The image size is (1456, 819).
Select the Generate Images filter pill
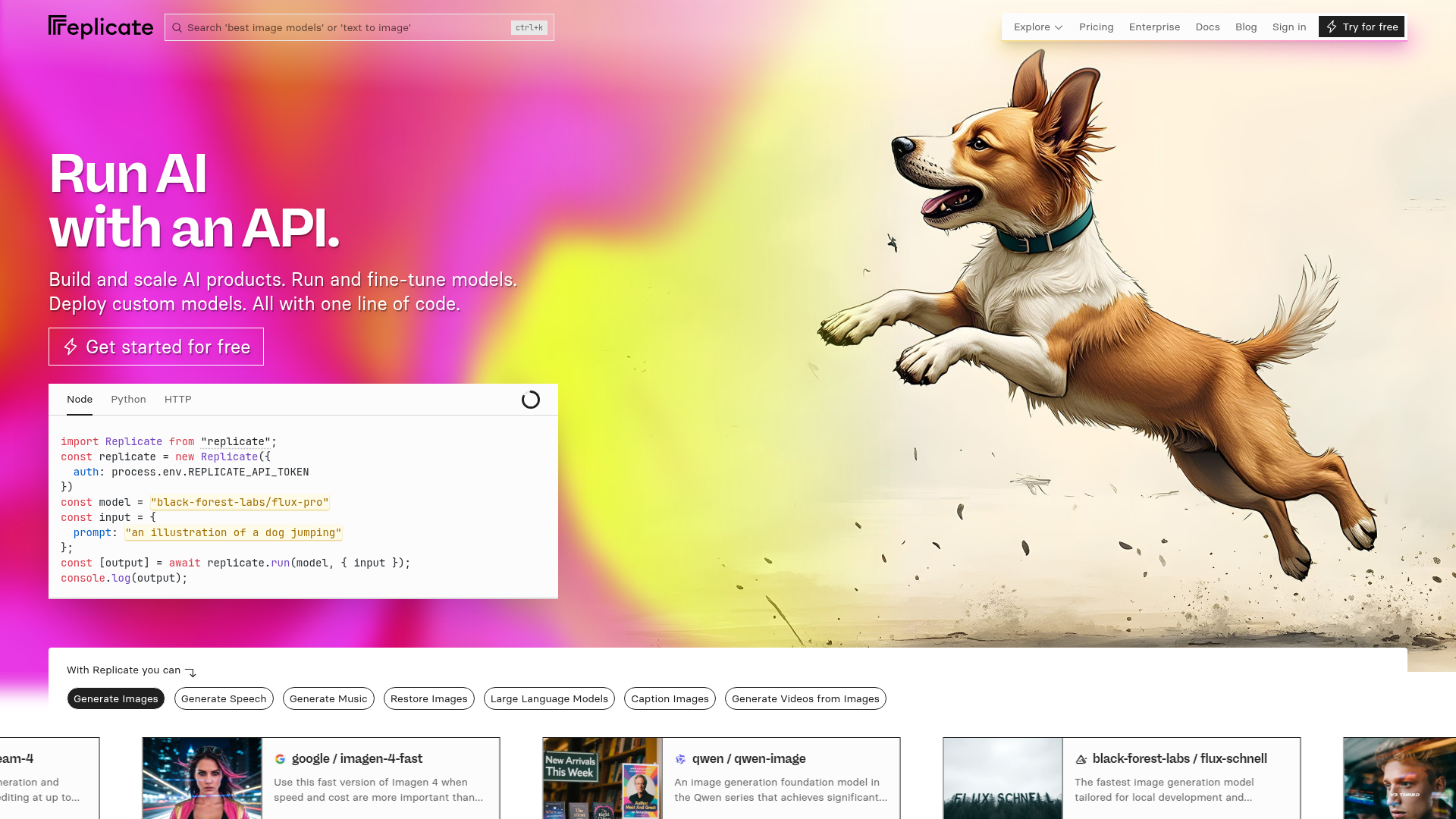[115, 699]
